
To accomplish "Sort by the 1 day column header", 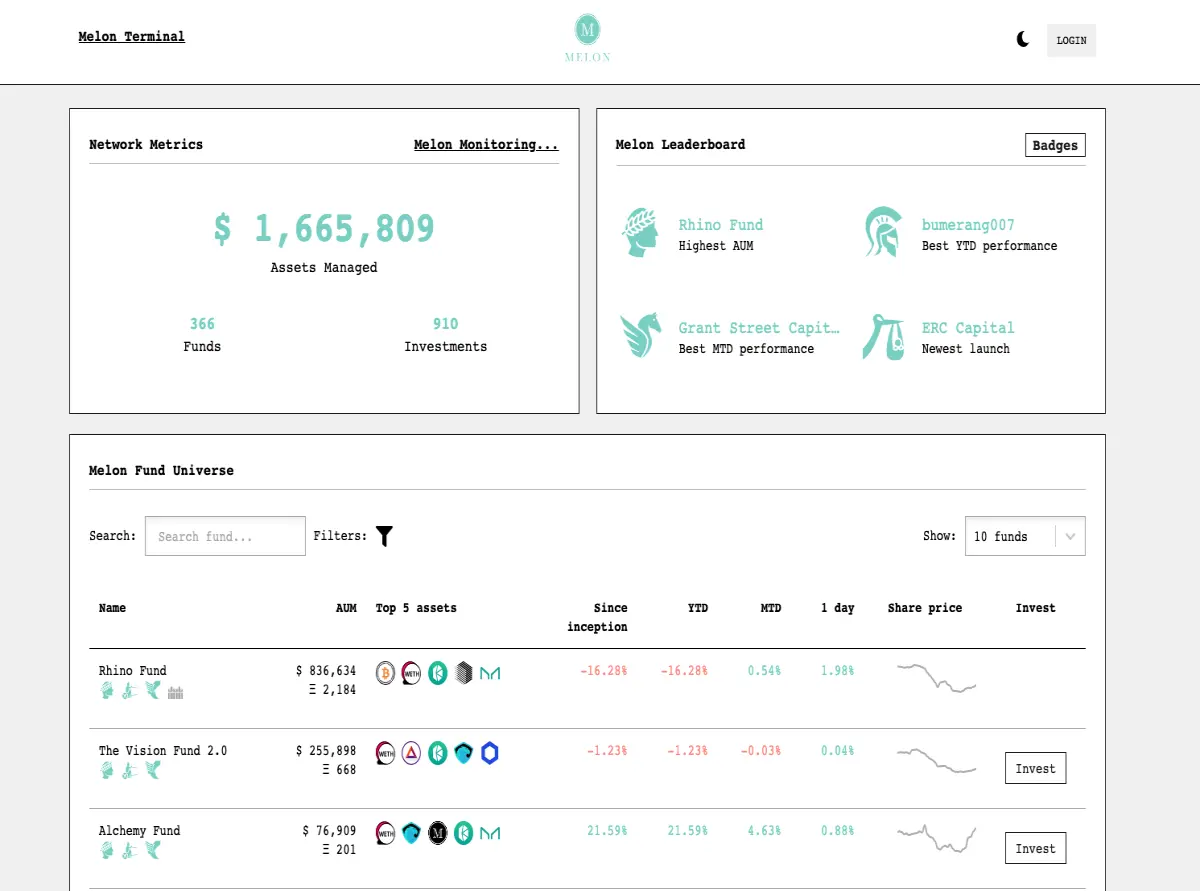I will click(x=837, y=608).
